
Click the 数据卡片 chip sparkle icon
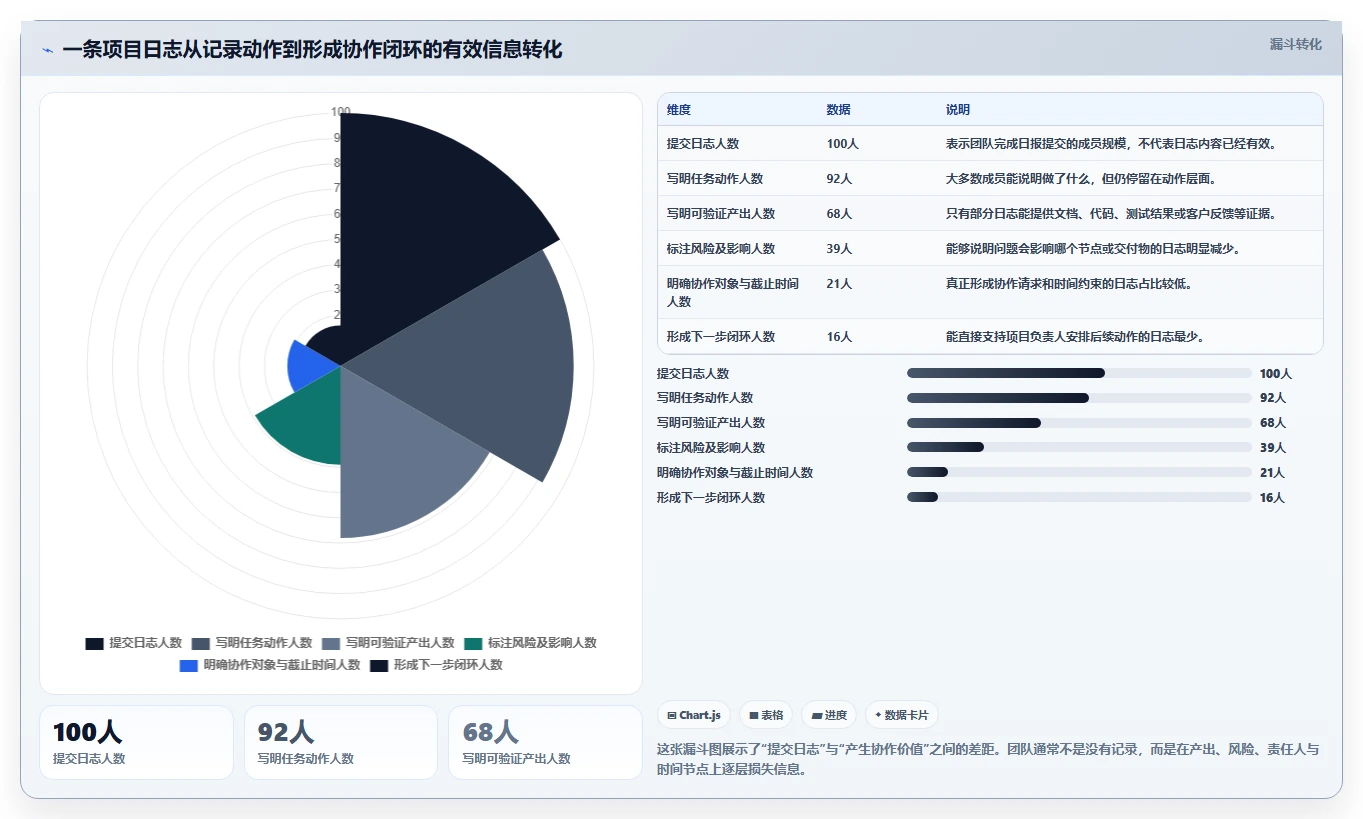tap(878, 715)
